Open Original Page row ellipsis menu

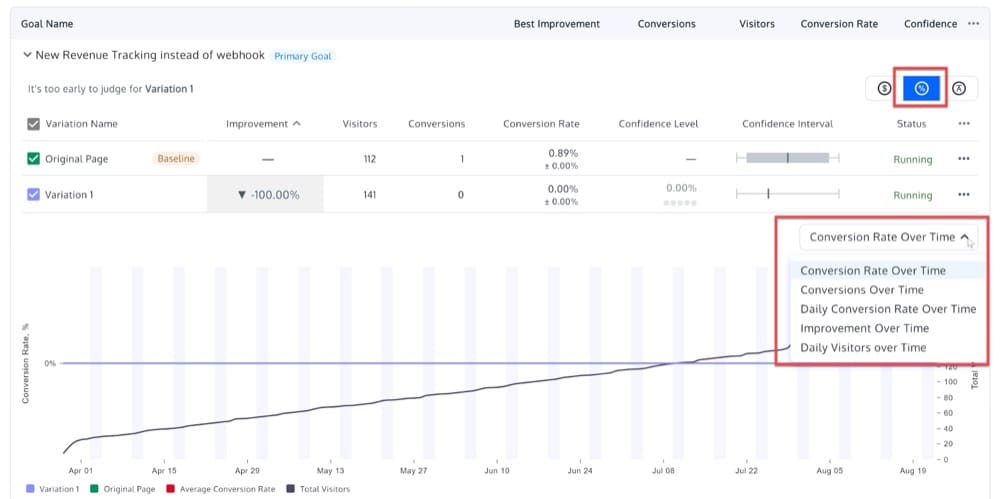click(x=964, y=159)
